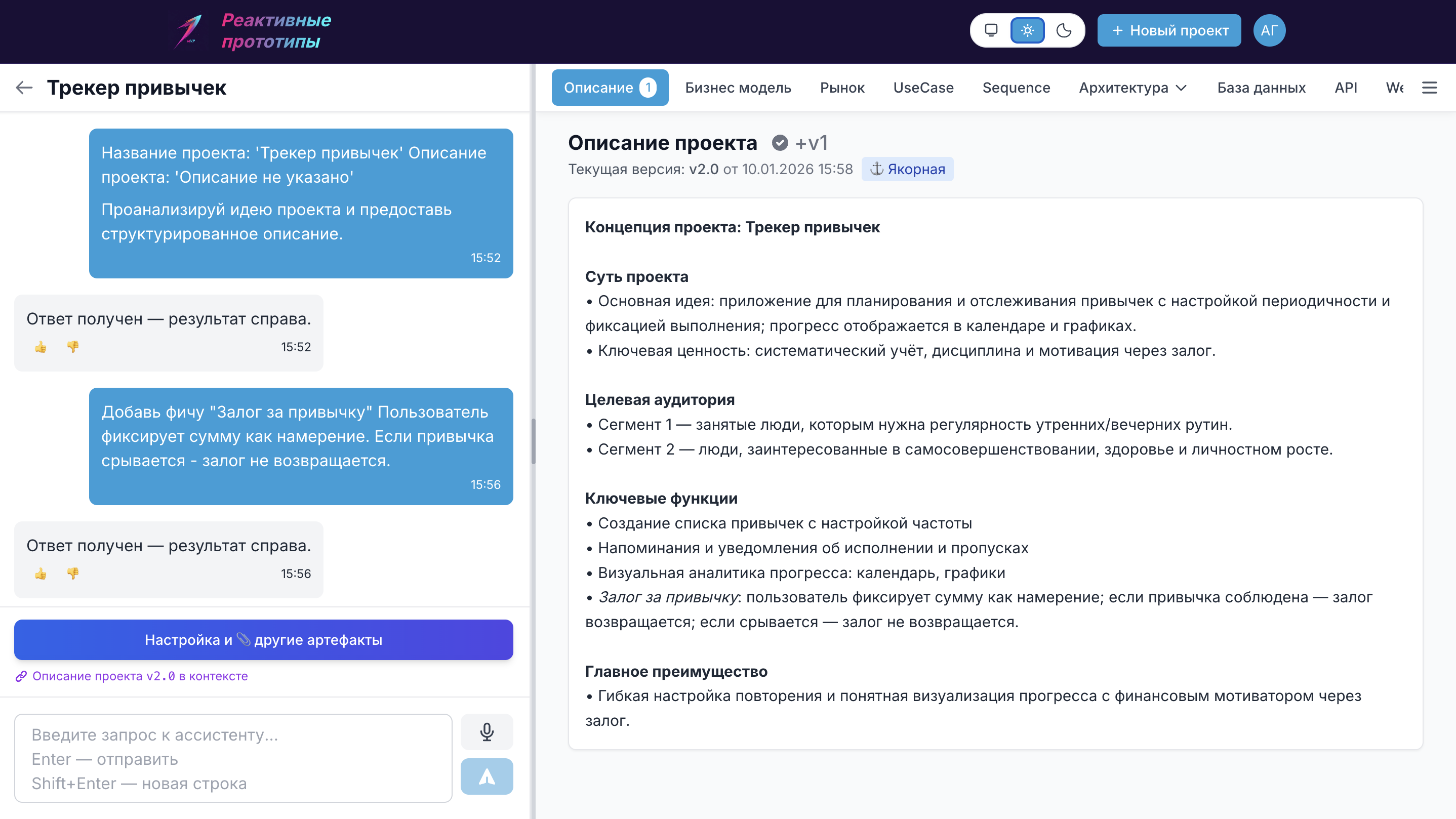Open the UseCase tab
This screenshot has width=1456, height=819.
(923, 88)
